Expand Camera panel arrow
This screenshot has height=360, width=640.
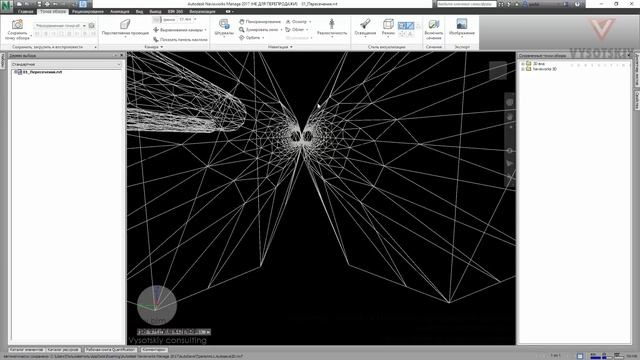coord(161,47)
